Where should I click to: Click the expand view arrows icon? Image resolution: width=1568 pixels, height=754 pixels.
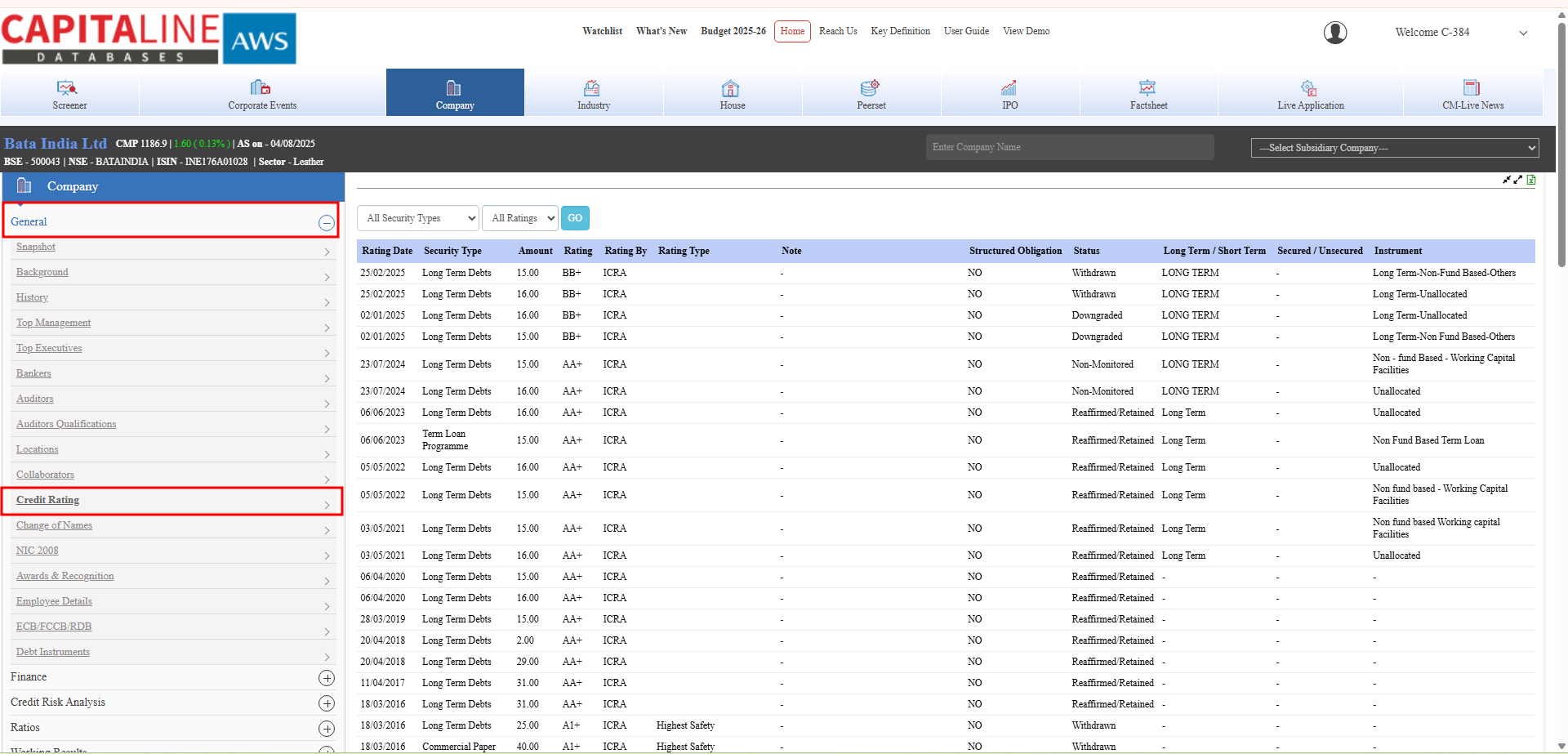pyautogui.click(x=1518, y=180)
